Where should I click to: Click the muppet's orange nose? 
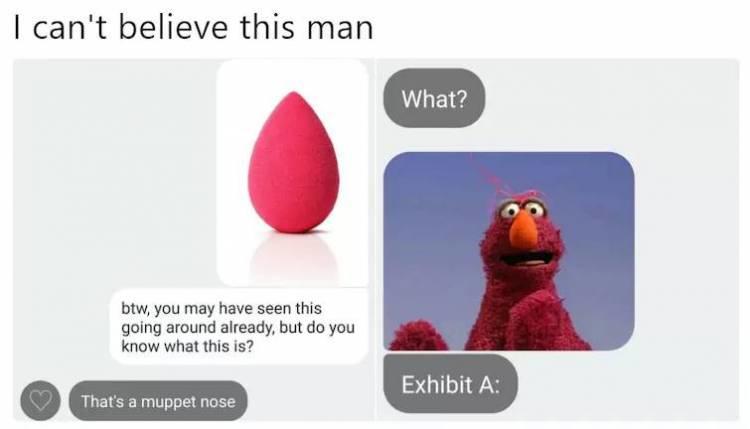tap(522, 229)
